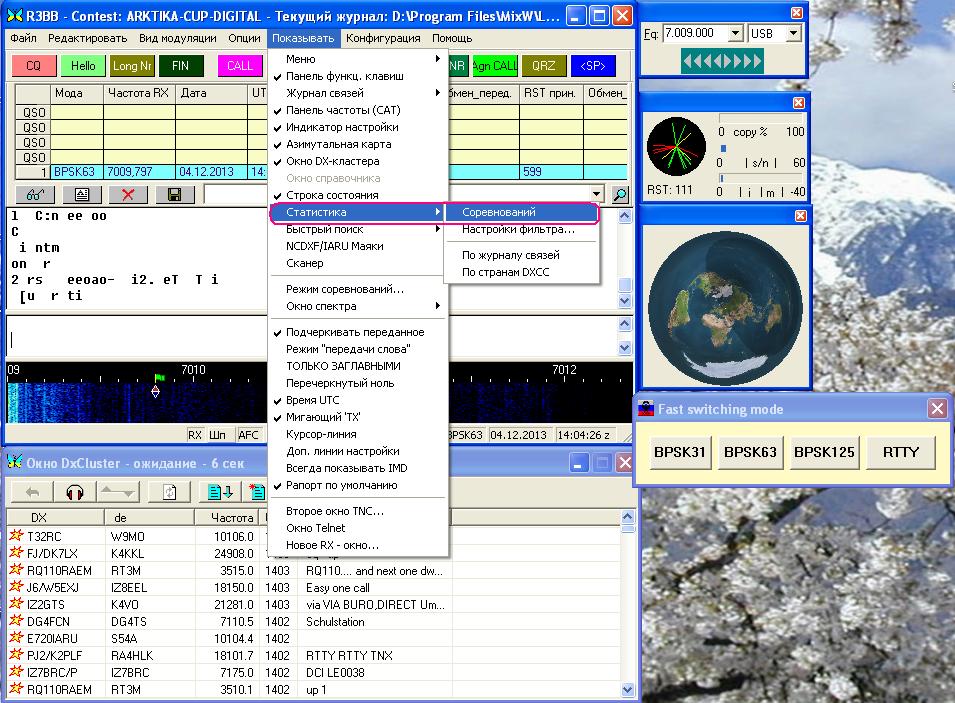Click the RTTY mode button
955x703 pixels.
tap(900, 452)
